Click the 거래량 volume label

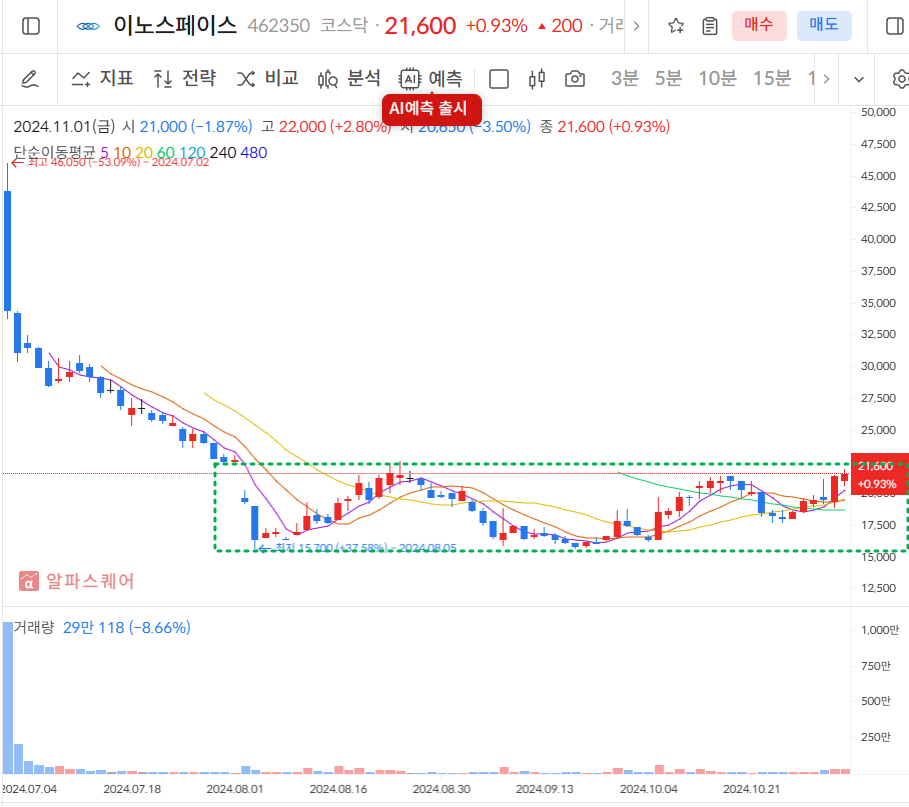34,627
